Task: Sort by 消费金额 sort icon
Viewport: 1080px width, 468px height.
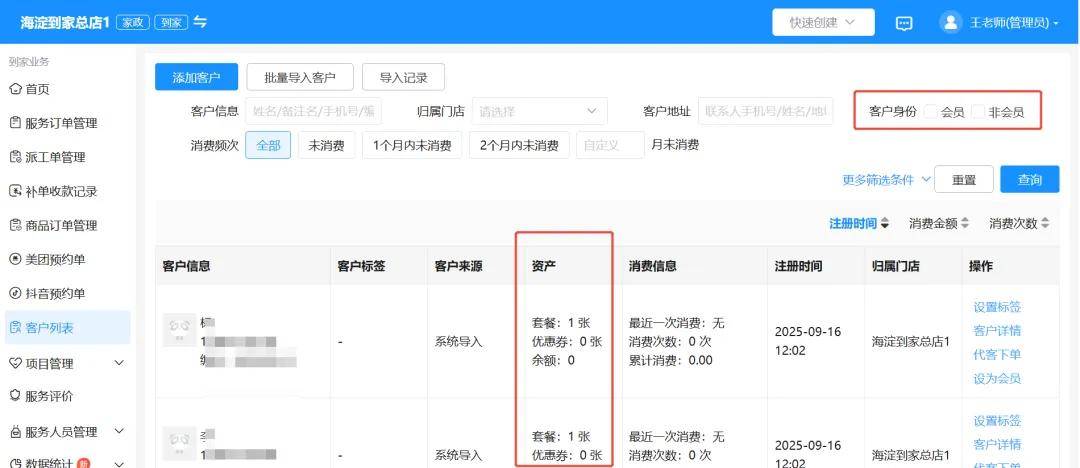Action: pos(965,223)
